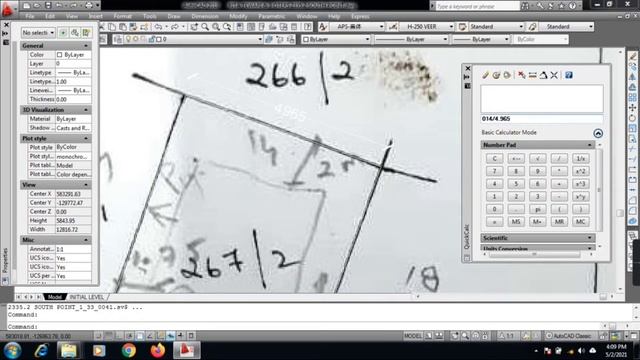This screenshot has height=360, width=640.
Task: Open the text style dropdown
Action: 358,27
